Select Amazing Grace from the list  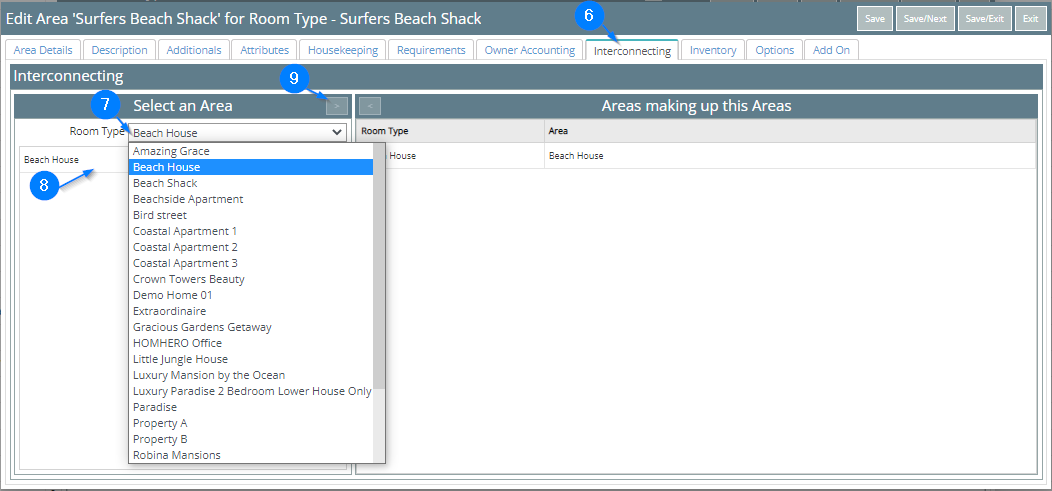point(171,151)
